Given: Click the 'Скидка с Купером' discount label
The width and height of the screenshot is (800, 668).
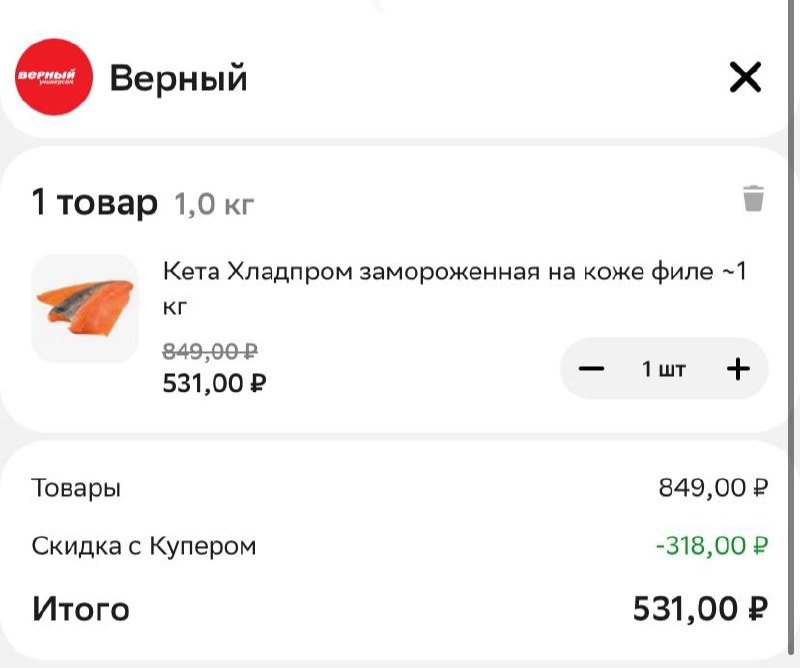Looking at the screenshot, I should (144, 547).
